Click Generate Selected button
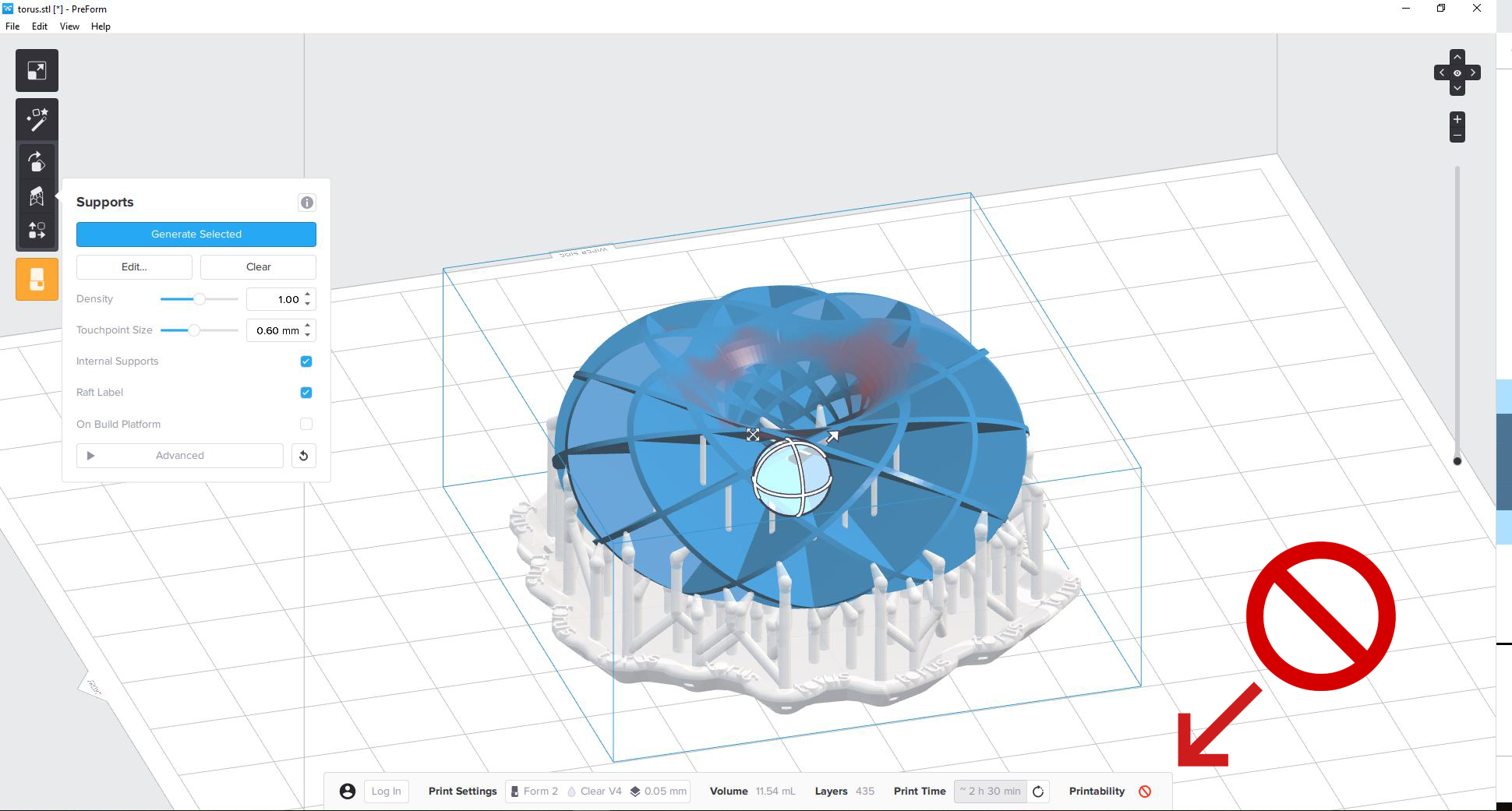 point(196,234)
